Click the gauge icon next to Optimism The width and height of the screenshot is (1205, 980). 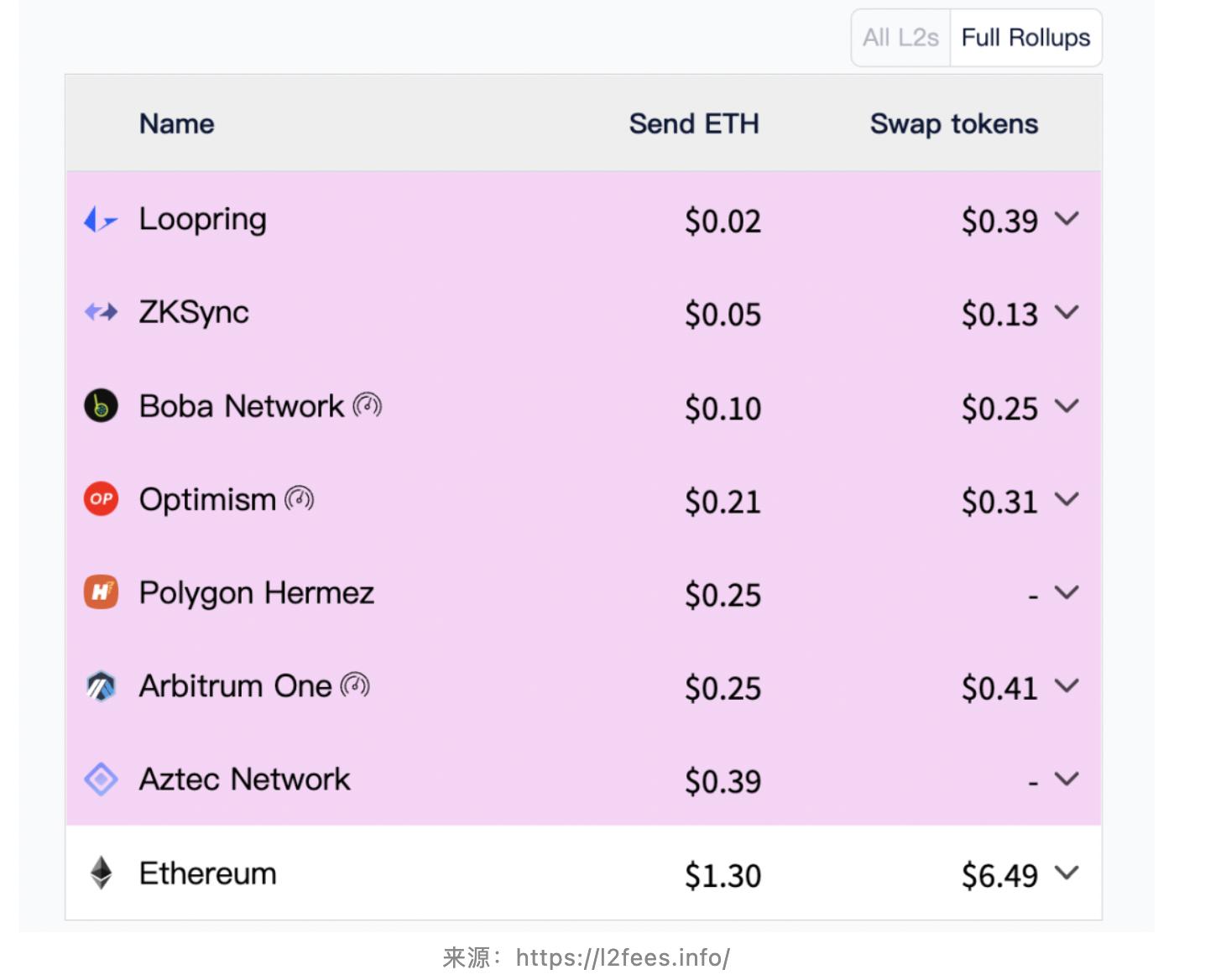300,499
